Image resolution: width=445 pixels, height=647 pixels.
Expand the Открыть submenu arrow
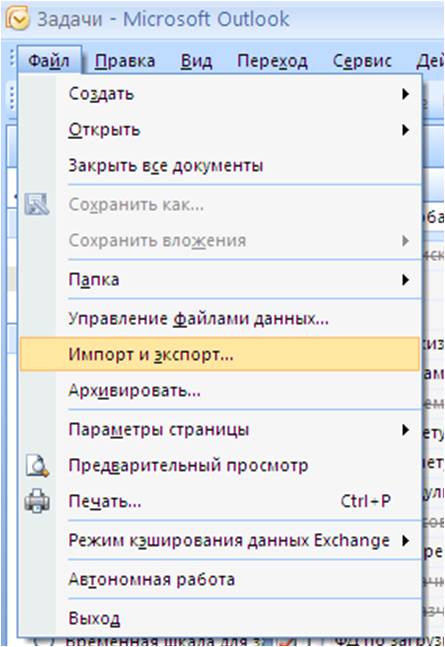(405, 130)
